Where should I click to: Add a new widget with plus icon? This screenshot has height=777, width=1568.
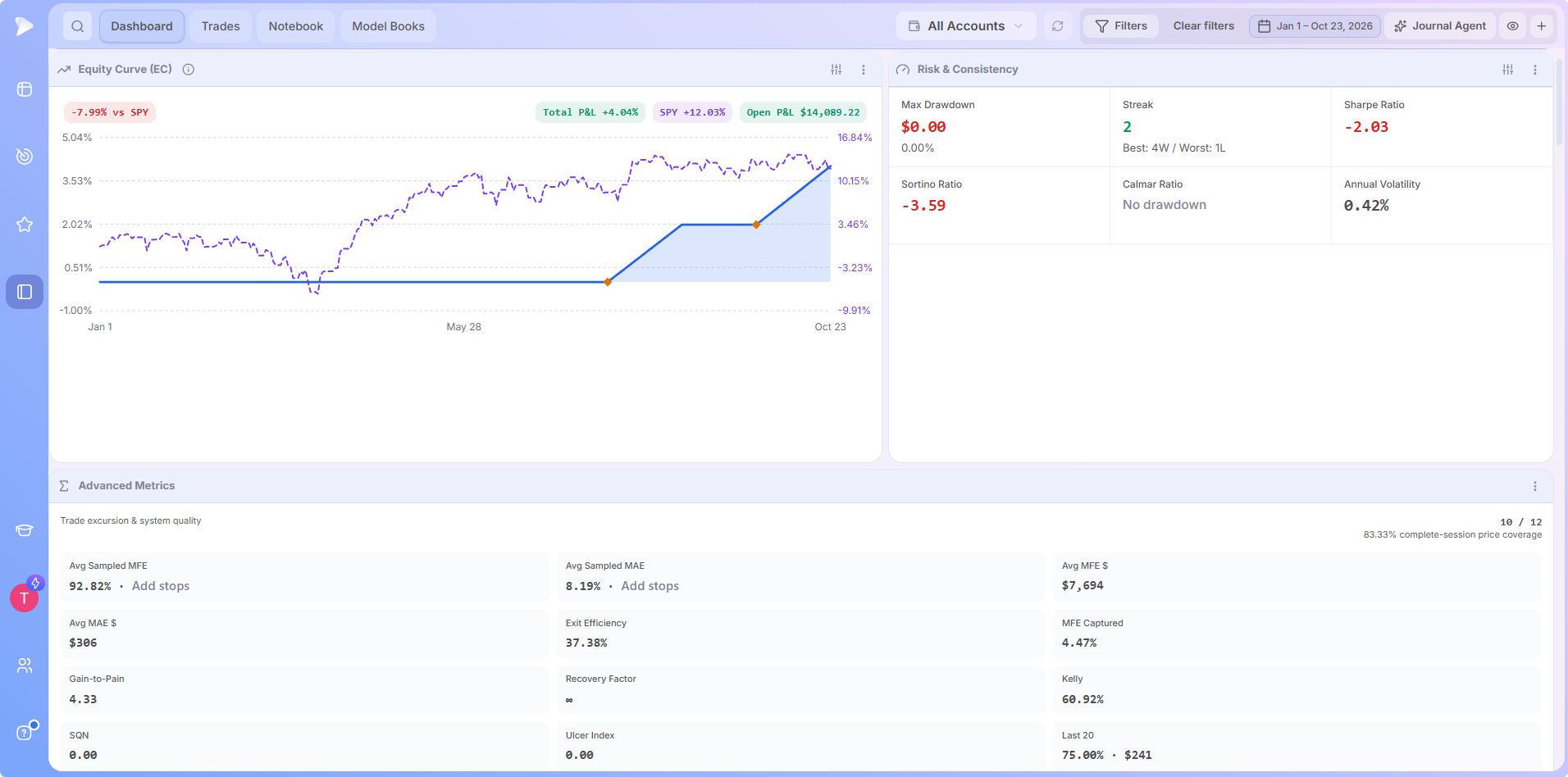tap(1541, 26)
